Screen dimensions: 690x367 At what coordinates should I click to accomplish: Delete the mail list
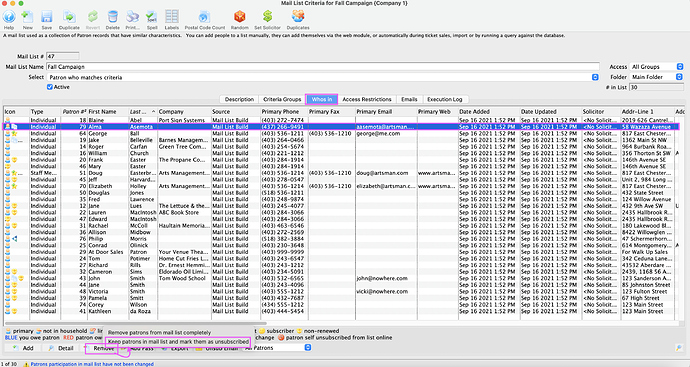pyautogui.click(x=113, y=18)
